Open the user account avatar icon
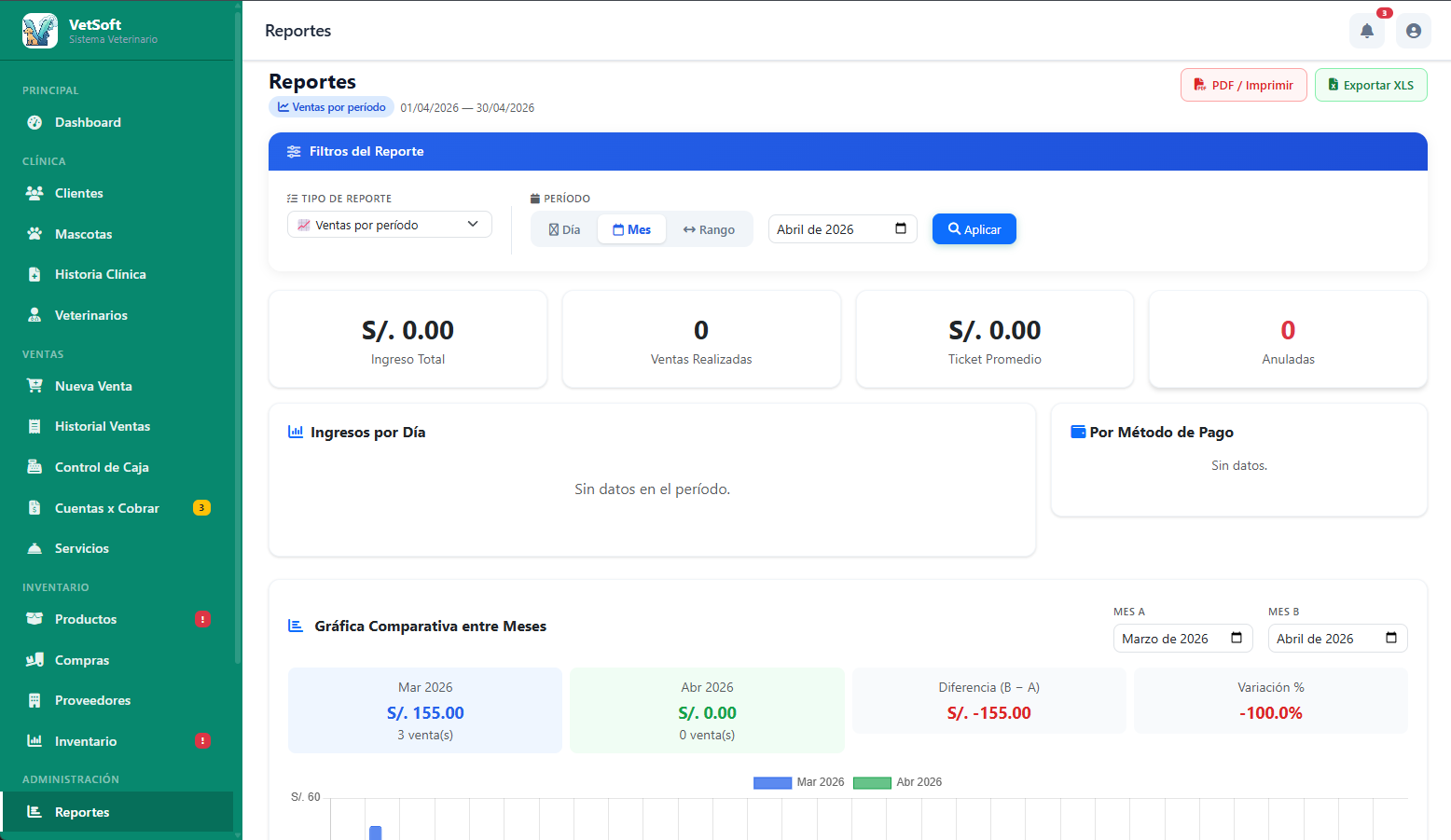 point(1413,31)
